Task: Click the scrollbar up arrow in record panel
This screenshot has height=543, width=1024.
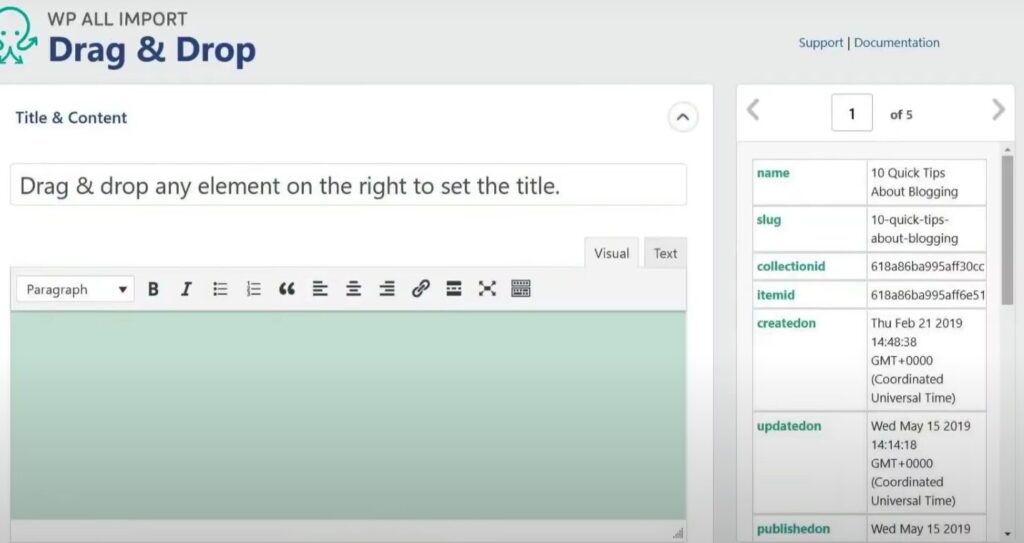Action: tap(1007, 150)
